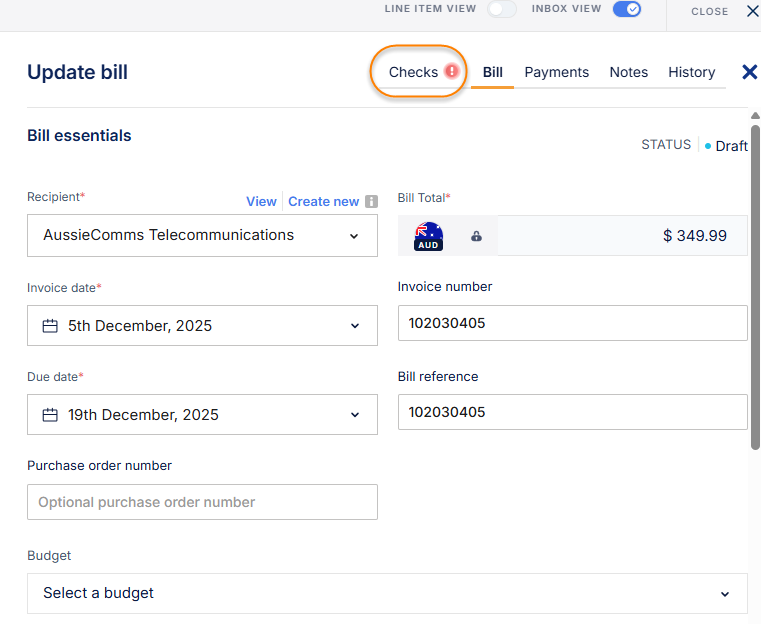Viewport: 761px width, 624px height.
Task: Open the Due date picker dropdown
Action: [x=353, y=415]
